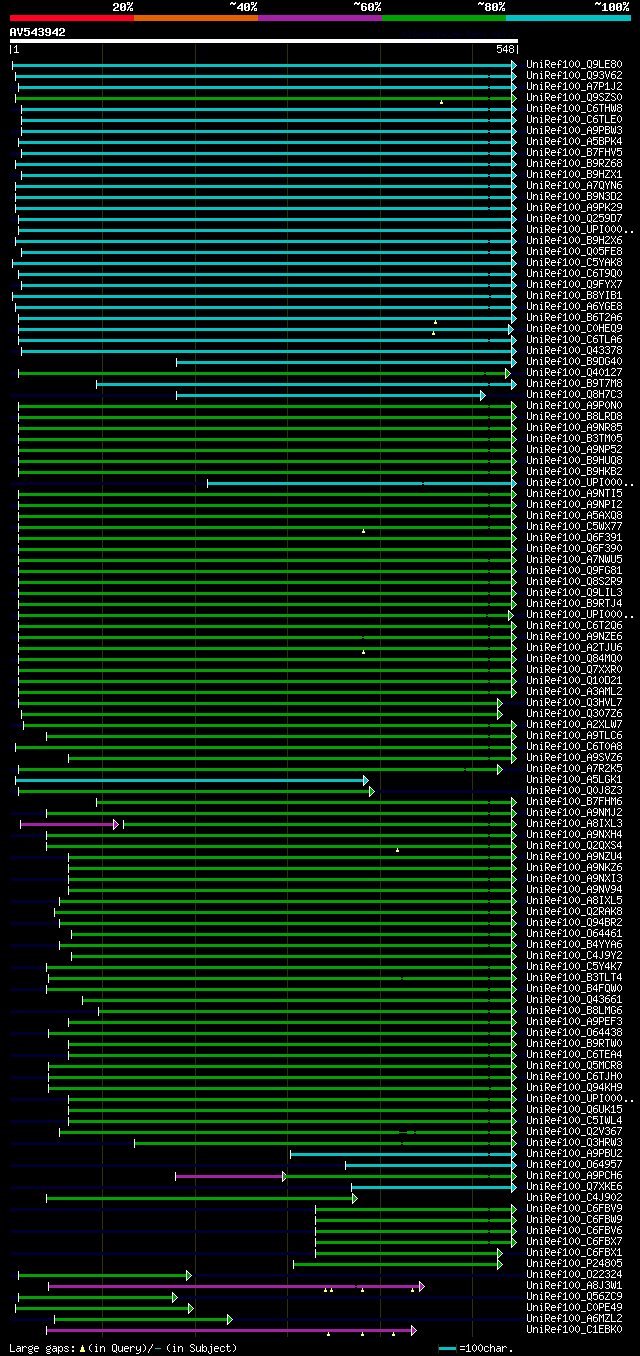Viewport: 640px width, 1356px height.
Task: Select label UniRef100_A7QYN6
Action: click(574, 186)
